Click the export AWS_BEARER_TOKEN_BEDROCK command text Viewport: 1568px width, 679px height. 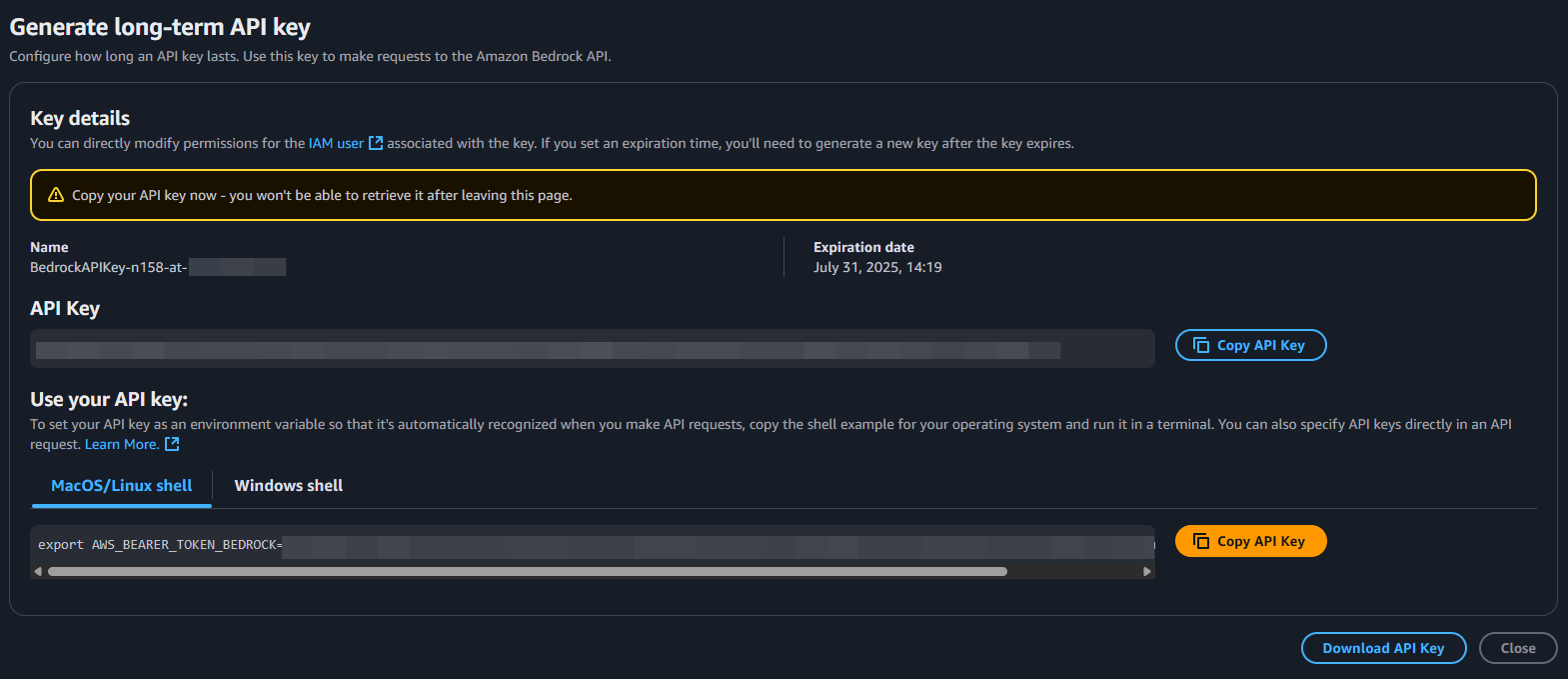tap(160, 545)
